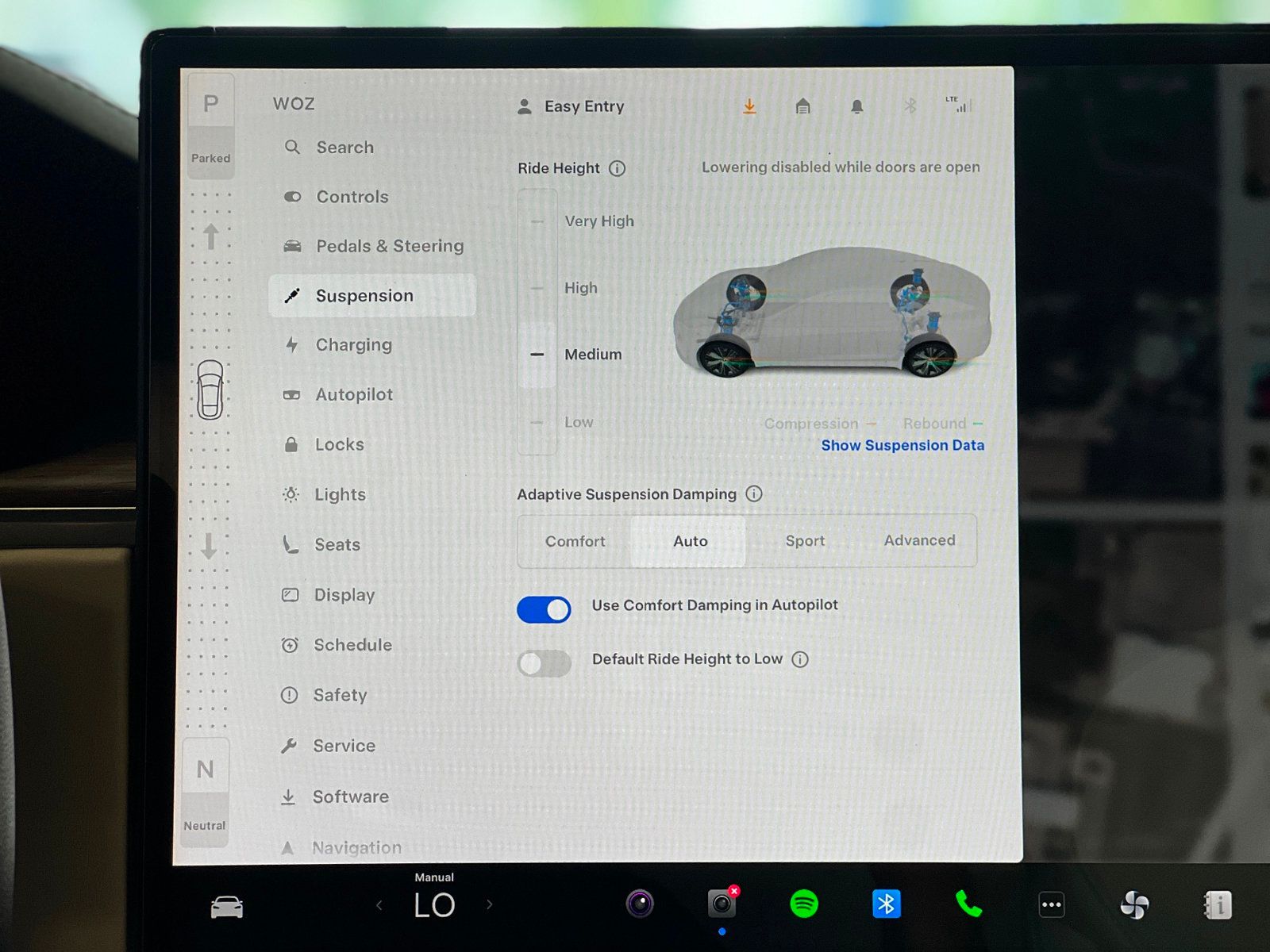The height and width of the screenshot is (952, 1270).
Task: Tap the software download arrow icon
Action: (749, 106)
